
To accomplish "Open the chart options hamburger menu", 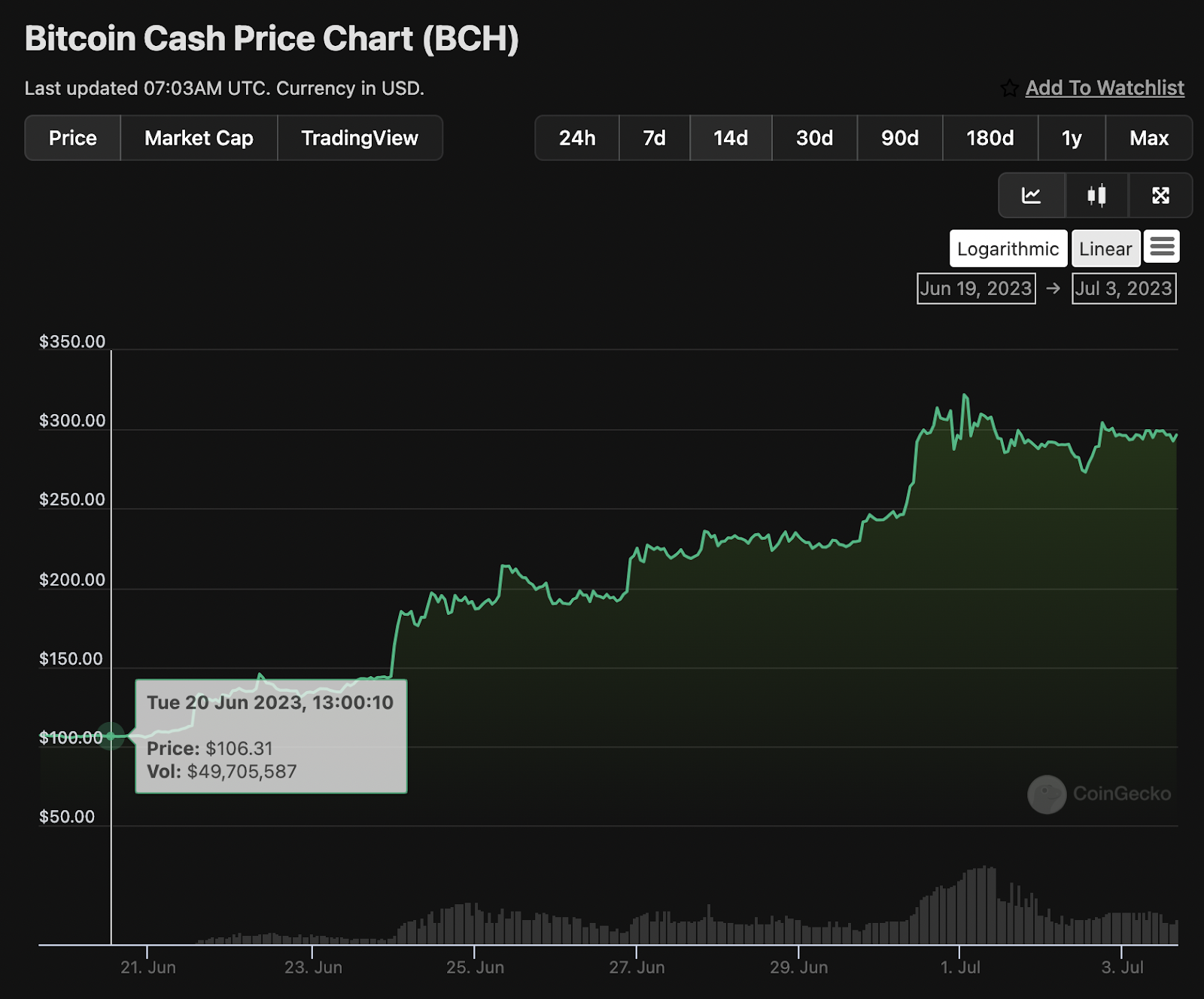I will coord(1162,247).
